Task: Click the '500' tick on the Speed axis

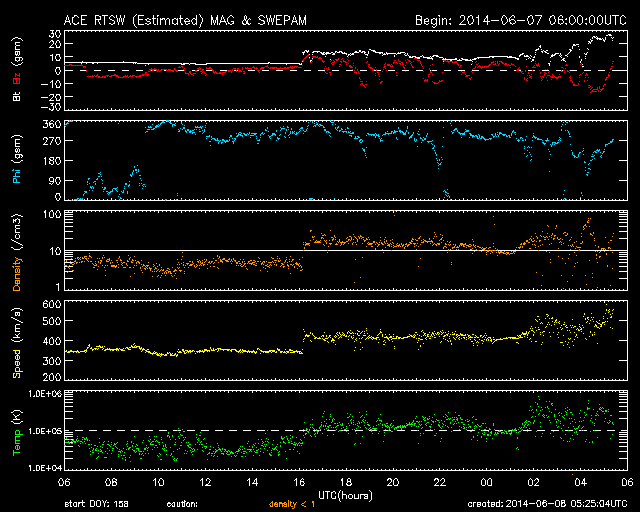Action: point(52,321)
